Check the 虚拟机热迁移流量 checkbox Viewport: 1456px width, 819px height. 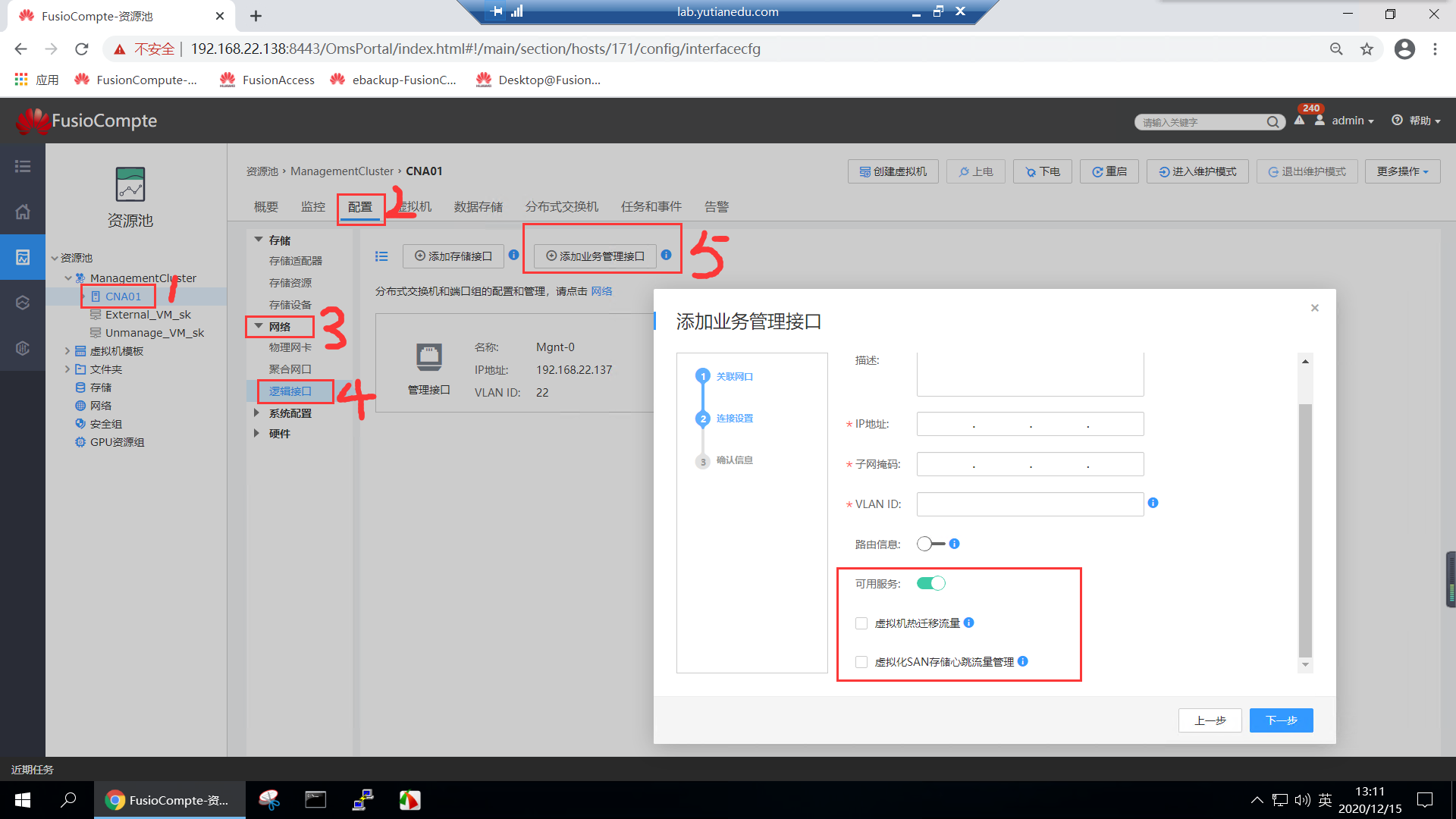pos(861,623)
